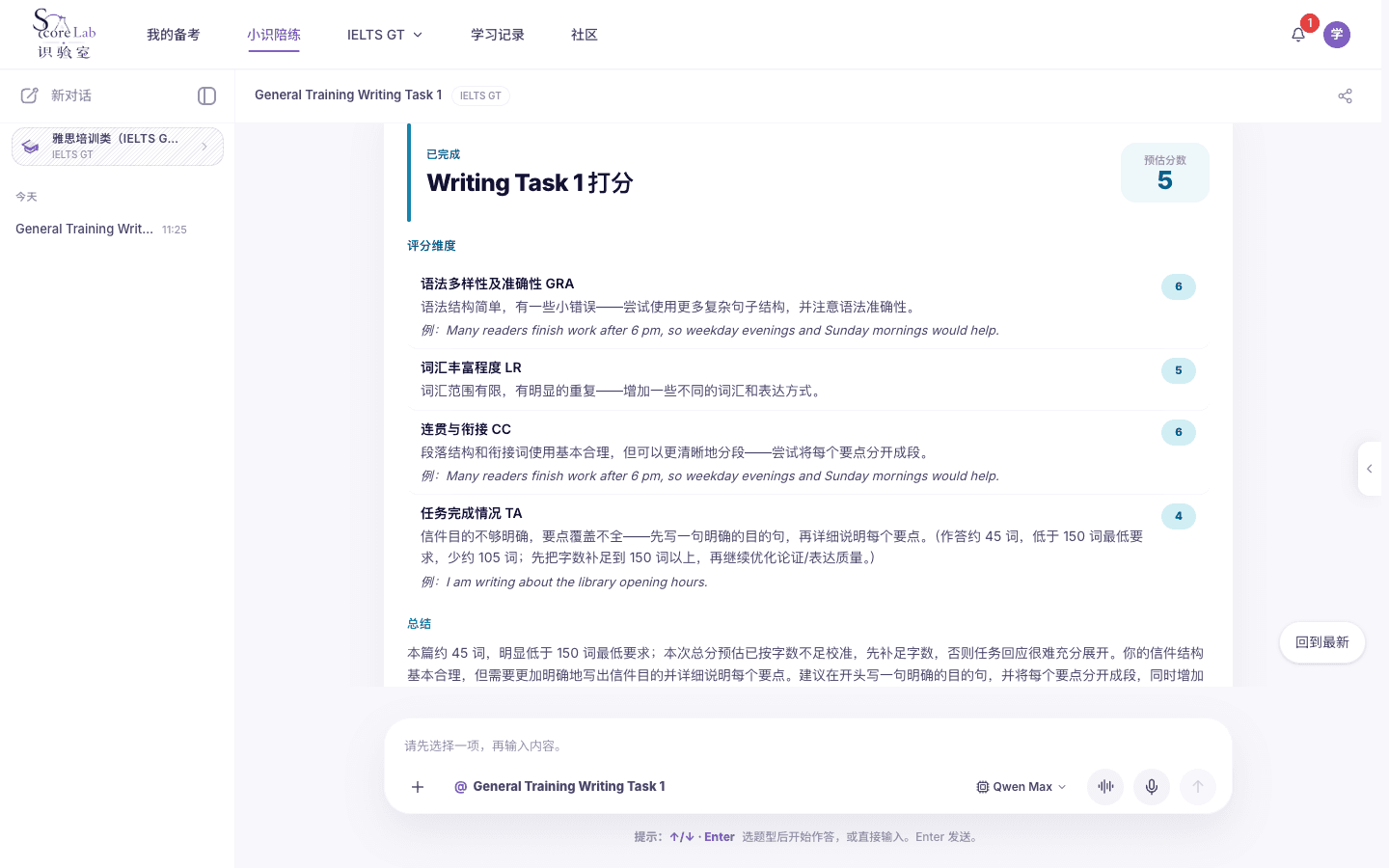Focus the message input field
The image size is (1389, 868).
click(808, 746)
